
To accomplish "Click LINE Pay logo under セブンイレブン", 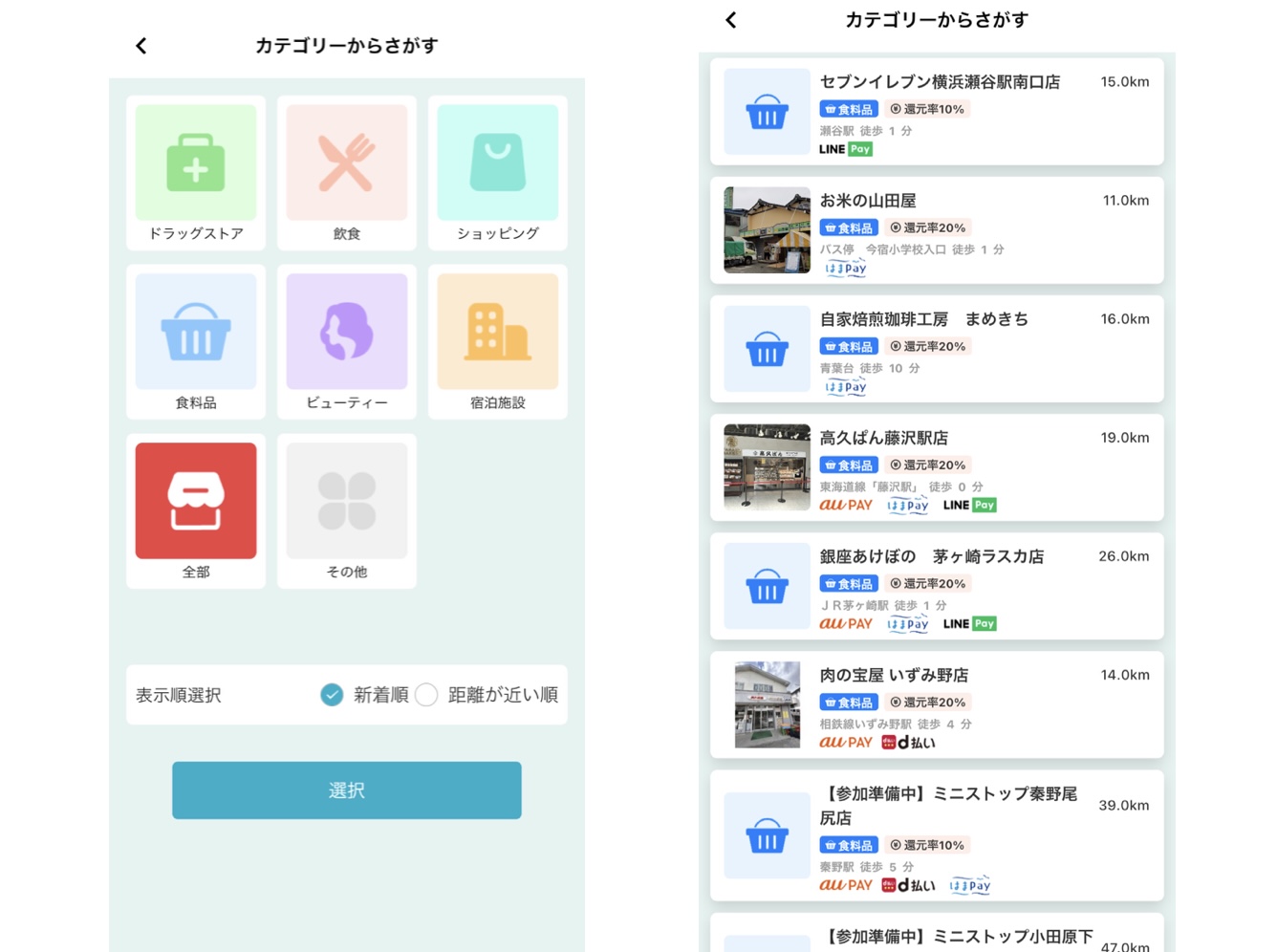I will point(846,149).
